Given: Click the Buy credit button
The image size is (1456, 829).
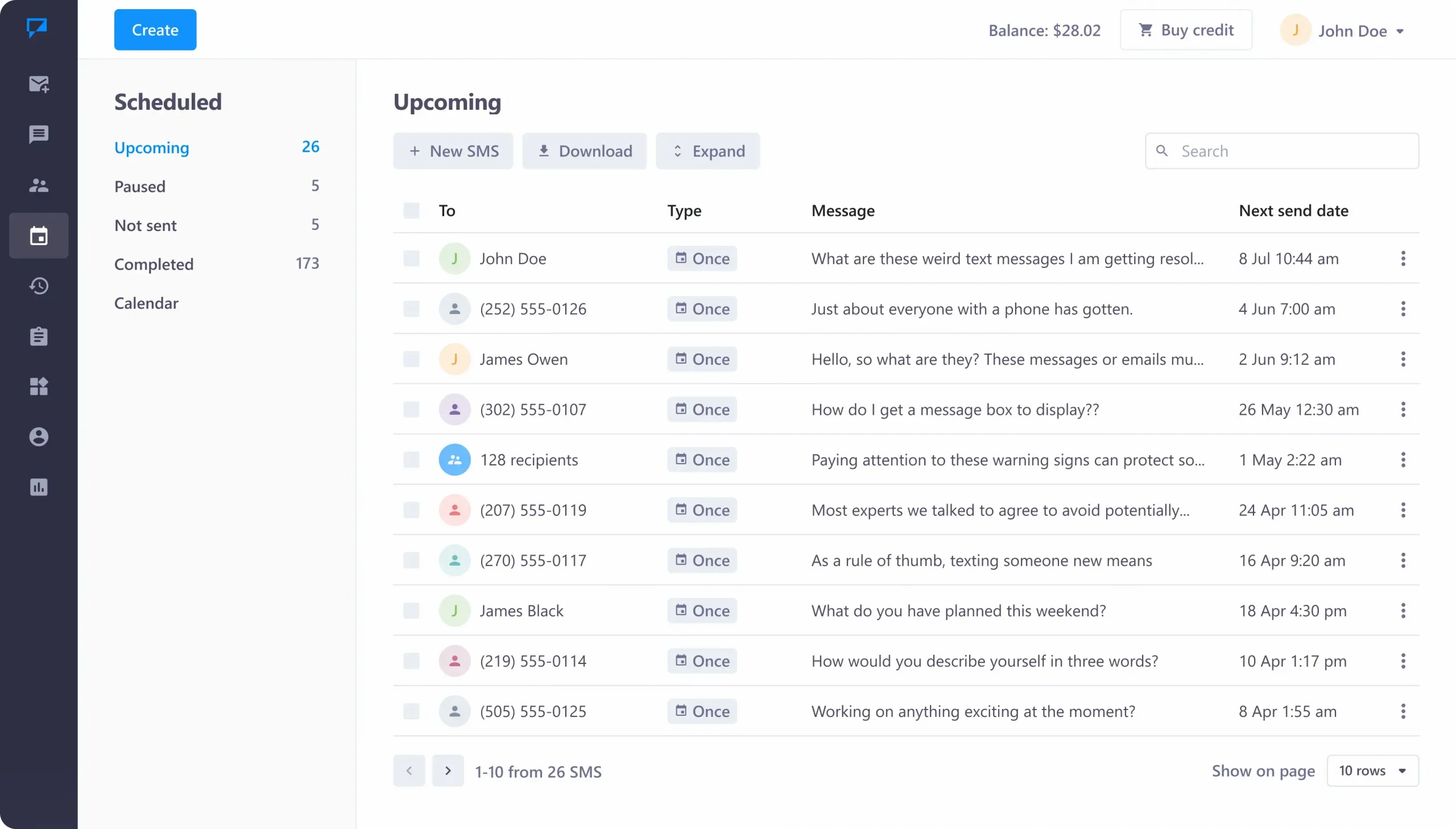Looking at the screenshot, I should coord(1186,30).
